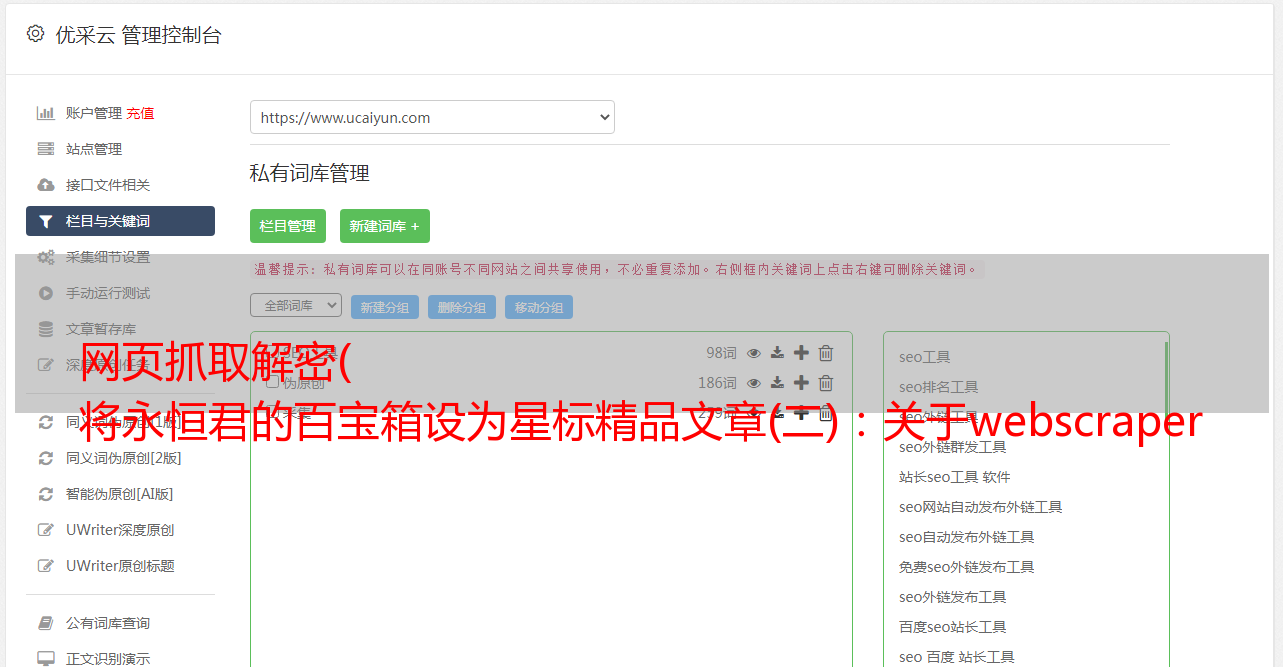Image resolution: width=1283 pixels, height=667 pixels.
Task: Click the 私有词库管理 heading
Action: [310, 173]
